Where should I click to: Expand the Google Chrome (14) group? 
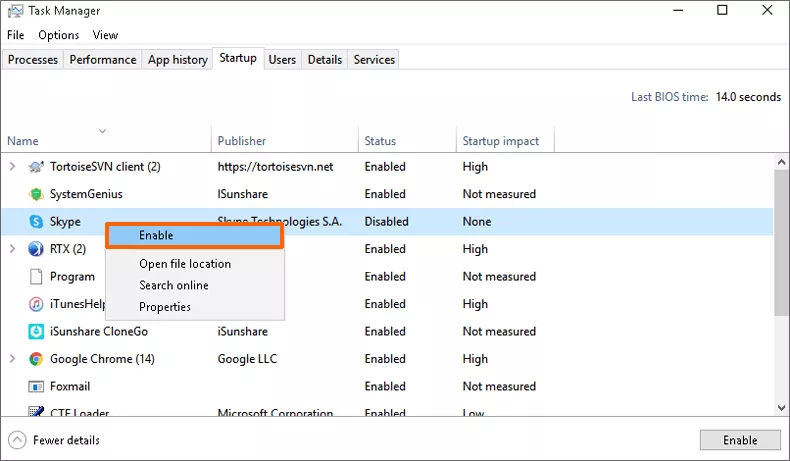click(13, 358)
